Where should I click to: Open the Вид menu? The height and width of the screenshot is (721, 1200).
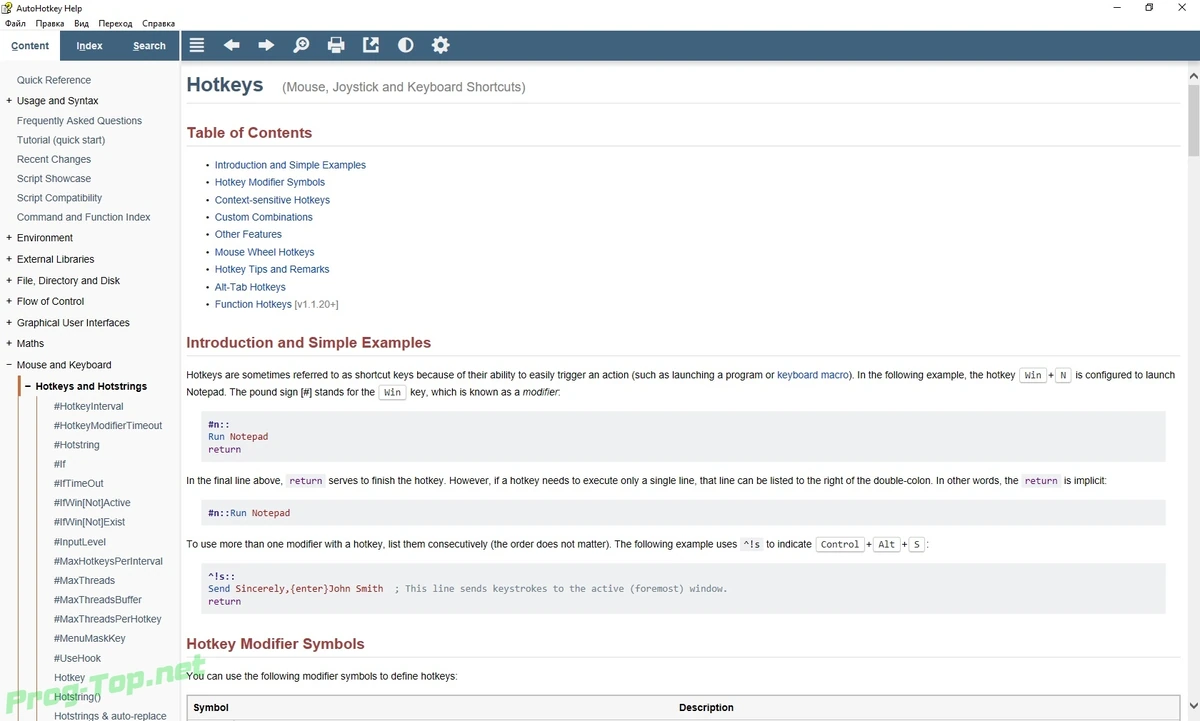82,23
